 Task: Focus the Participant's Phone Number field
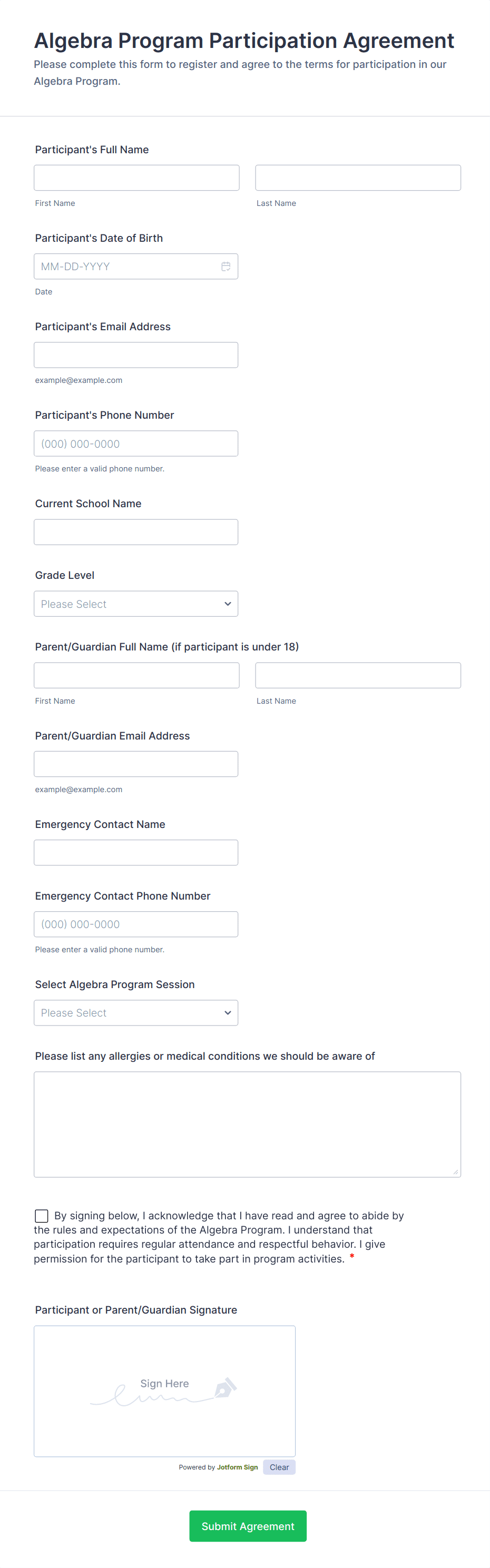pos(136,443)
